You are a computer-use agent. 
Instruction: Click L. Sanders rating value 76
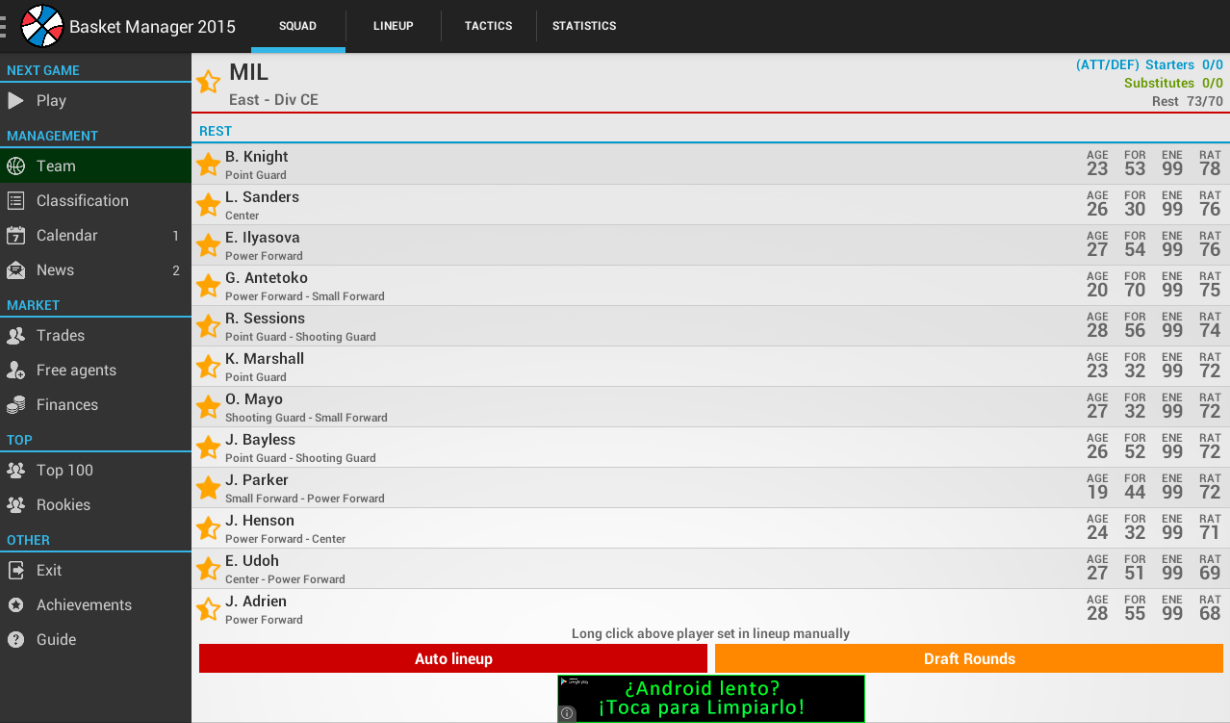tap(1210, 210)
